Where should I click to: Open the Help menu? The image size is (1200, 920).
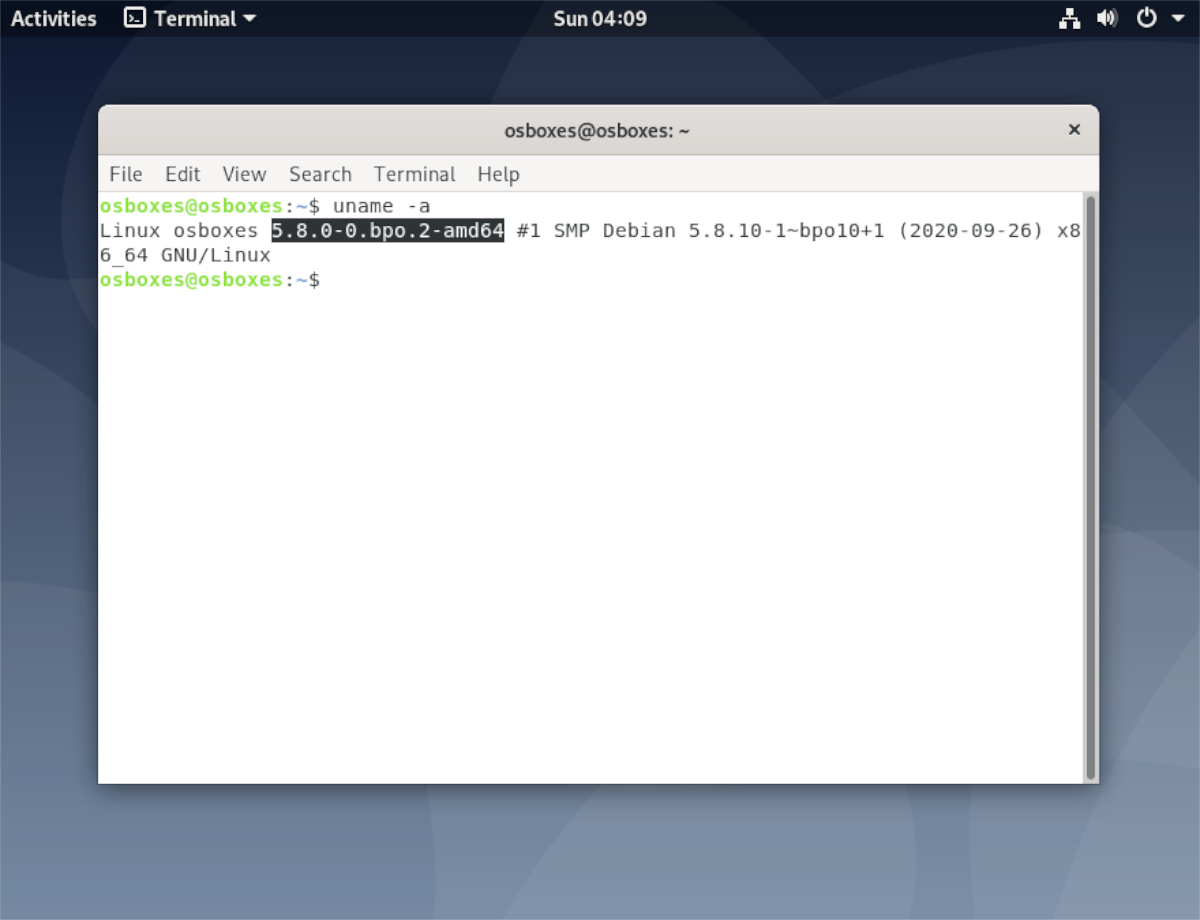498,174
